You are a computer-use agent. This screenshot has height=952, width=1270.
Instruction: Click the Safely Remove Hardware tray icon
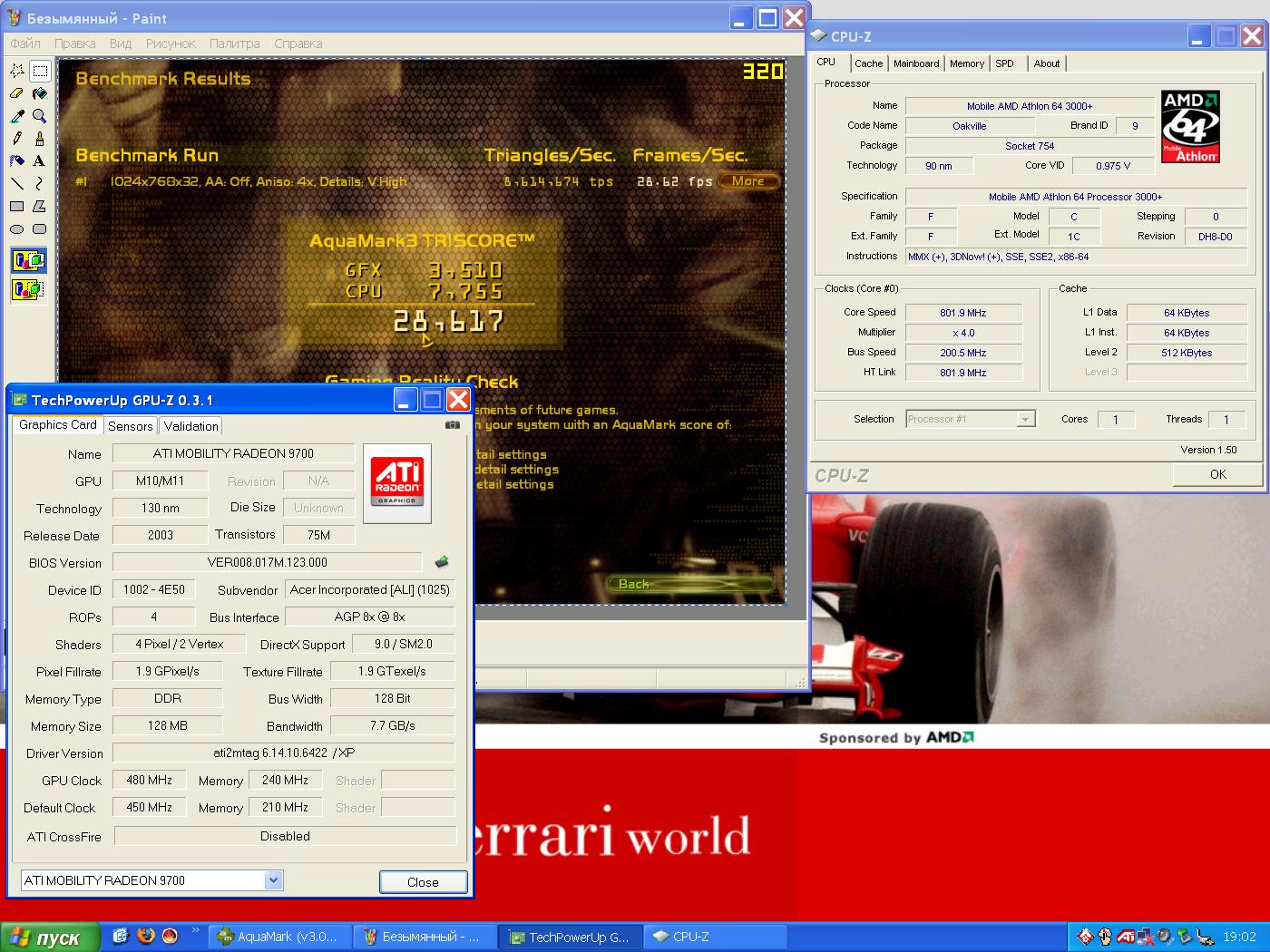(x=1185, y=937)
